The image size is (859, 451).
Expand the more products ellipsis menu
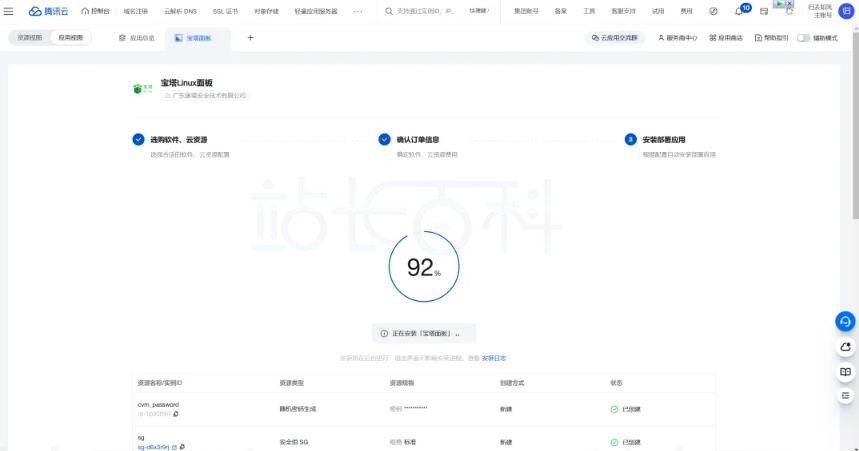[x=358, y=11]
